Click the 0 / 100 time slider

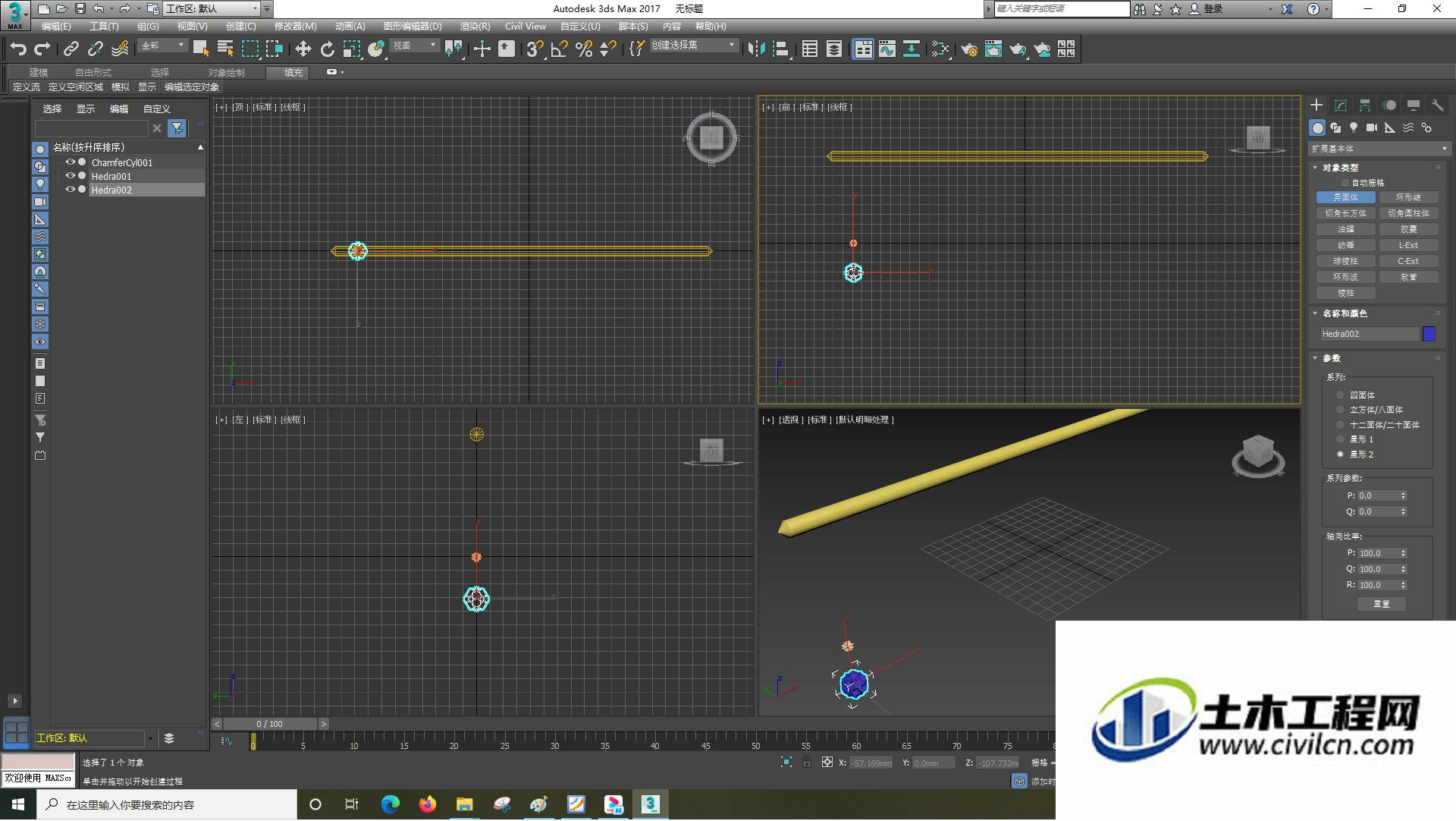[269, 724]
